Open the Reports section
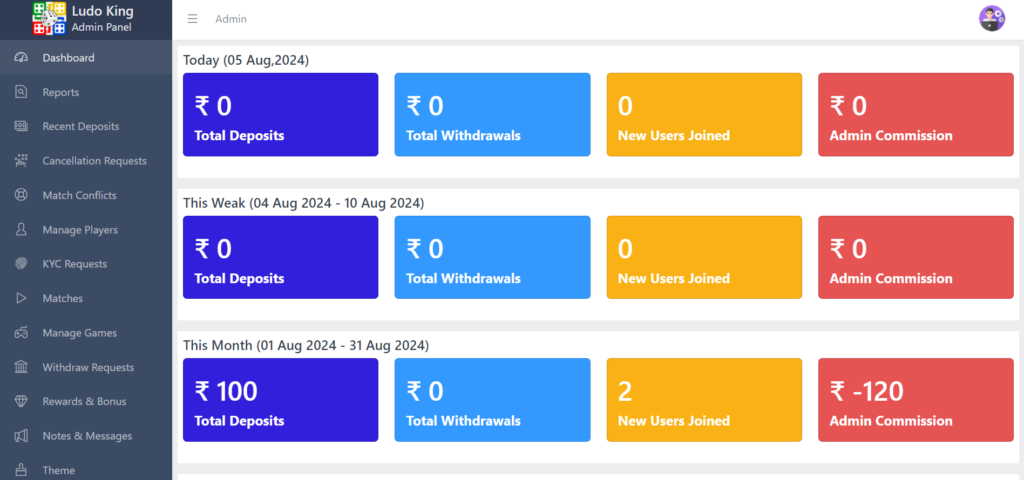Screen dimensions: 1024x480 click(x=86, y=92)
